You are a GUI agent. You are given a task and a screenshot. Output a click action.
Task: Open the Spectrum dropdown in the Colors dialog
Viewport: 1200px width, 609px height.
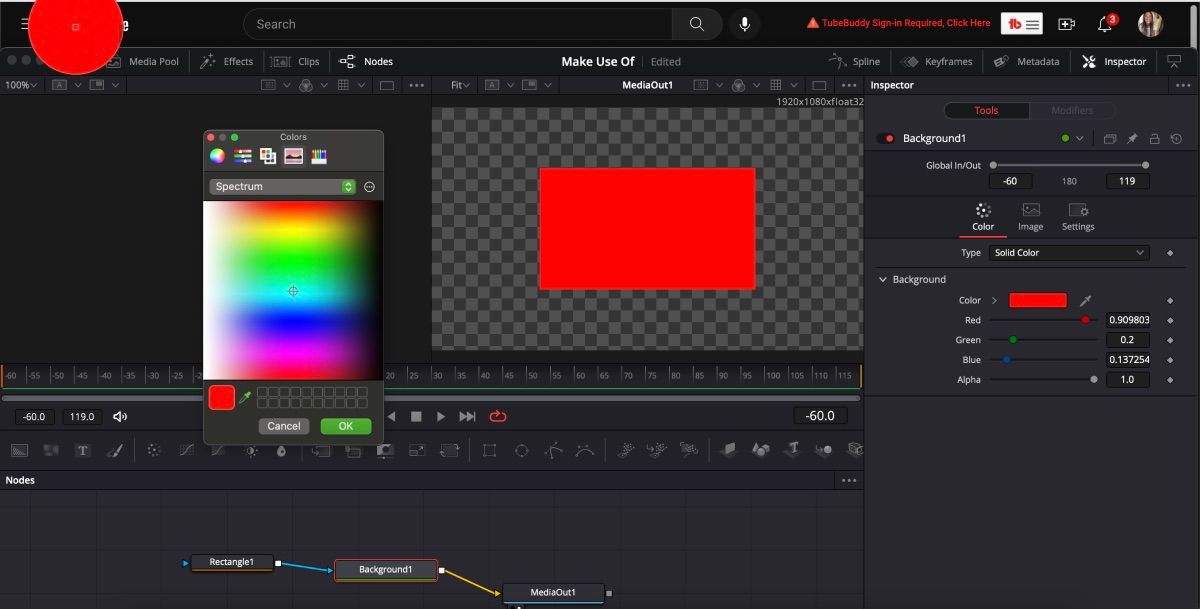click(281, 186)
